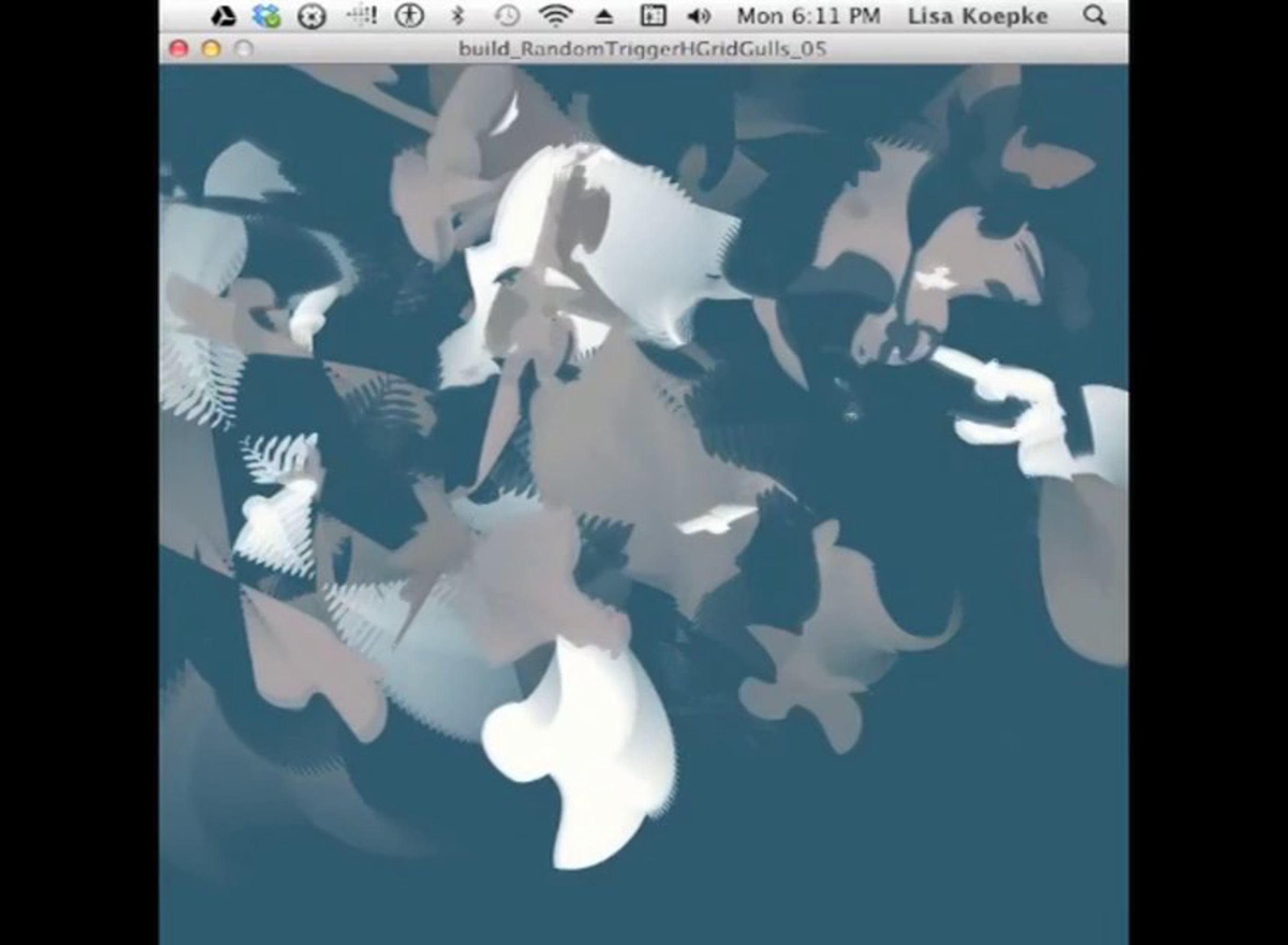Click the Eject icon in menu bar
The height and width of the screenshot is (945, 1288).
pos(604,17)
